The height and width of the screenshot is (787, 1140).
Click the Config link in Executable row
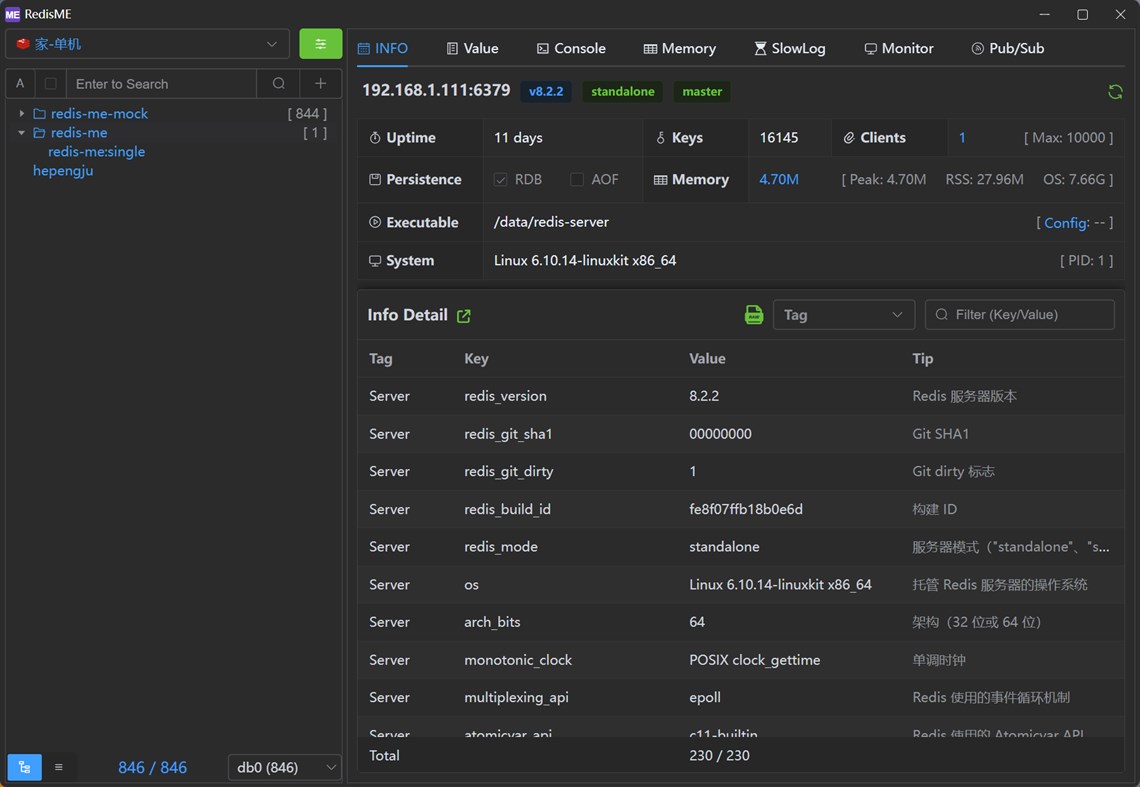coord(1066,223)
